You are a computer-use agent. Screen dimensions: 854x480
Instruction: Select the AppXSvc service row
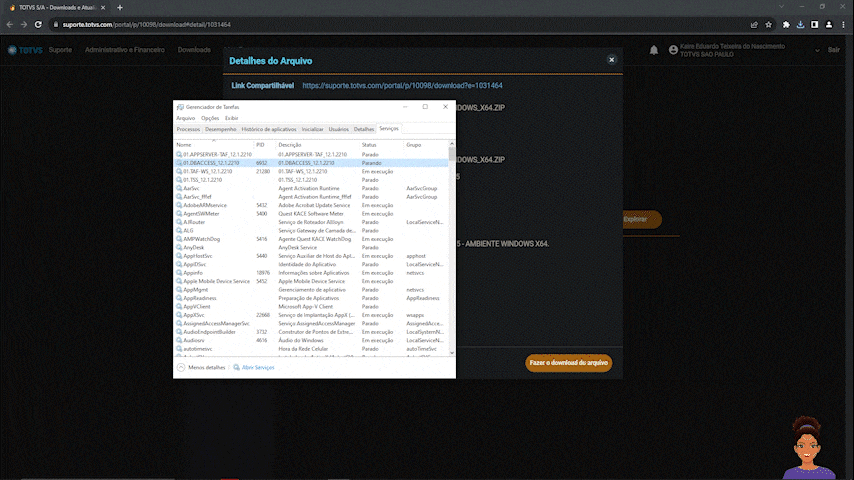point(311,315)
